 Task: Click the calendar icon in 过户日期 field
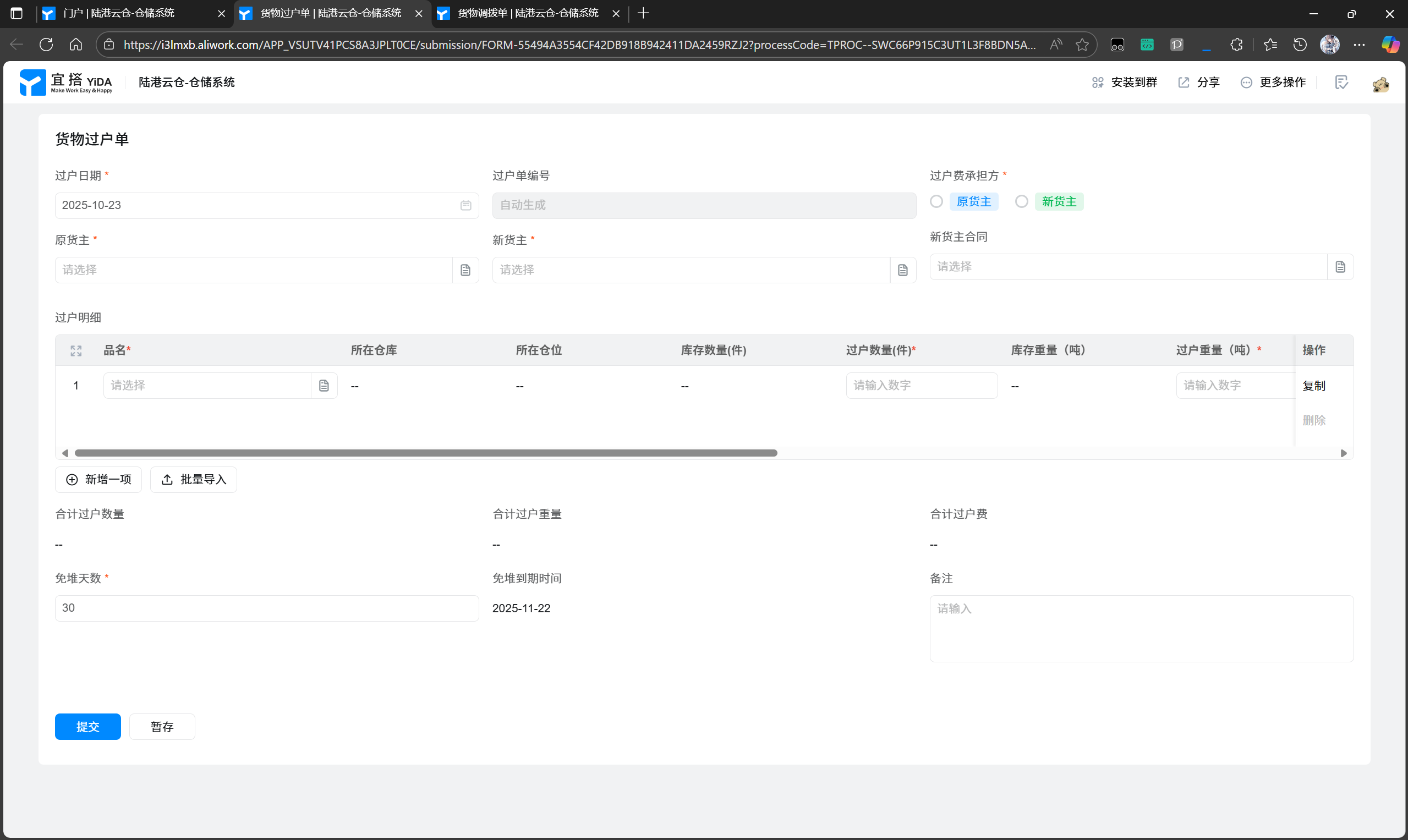pyautogui.click(x=465, y=206)
